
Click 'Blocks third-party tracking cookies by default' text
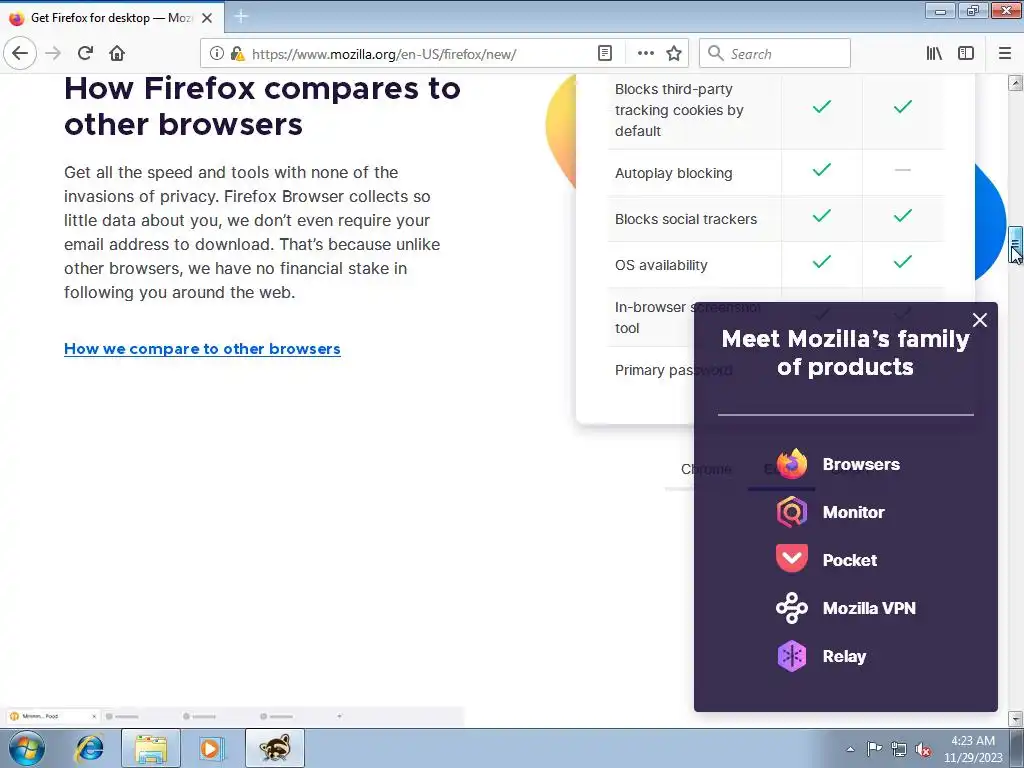[x=679, y=110]
